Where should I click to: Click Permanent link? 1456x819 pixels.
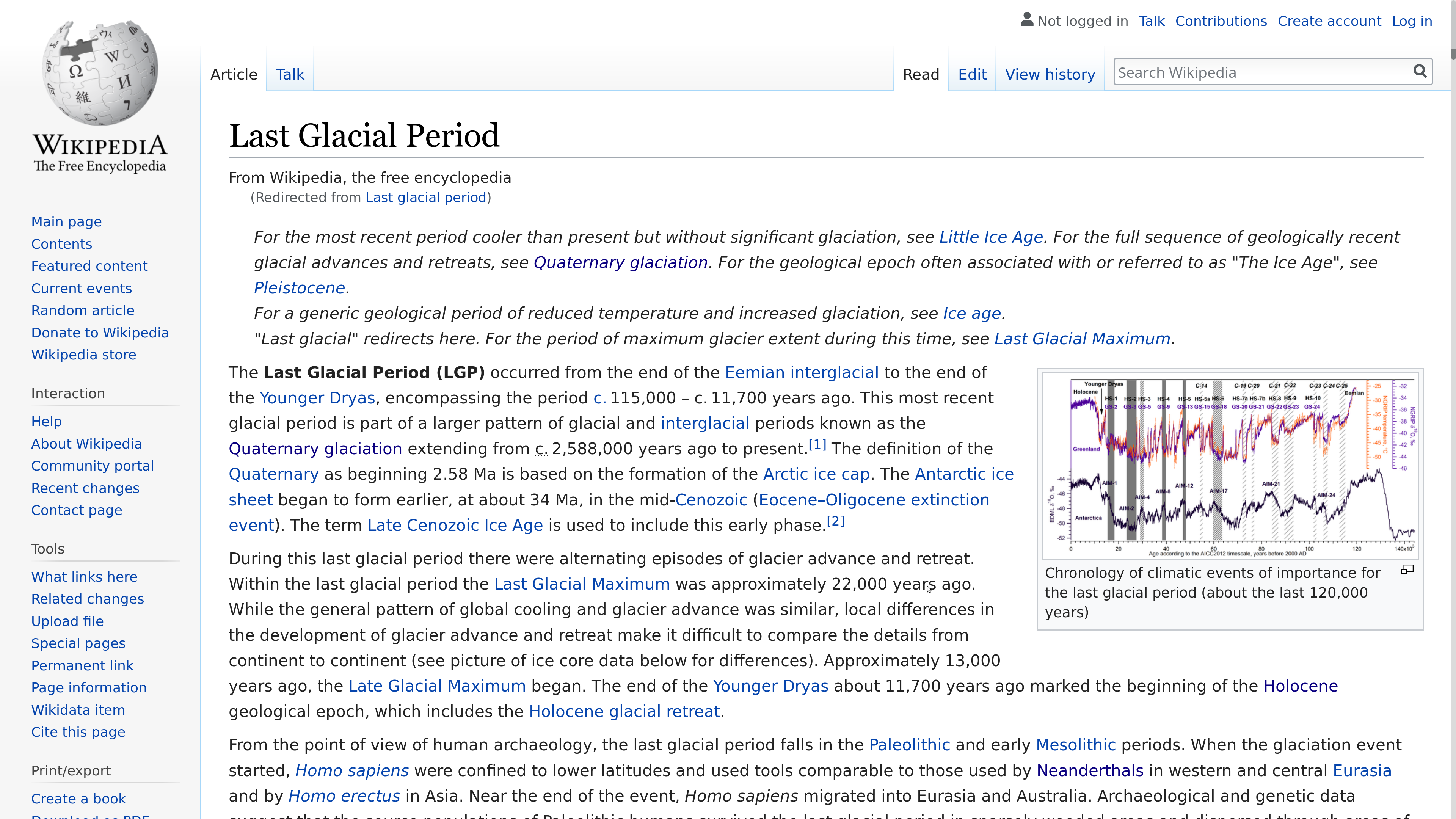(83, 665)
